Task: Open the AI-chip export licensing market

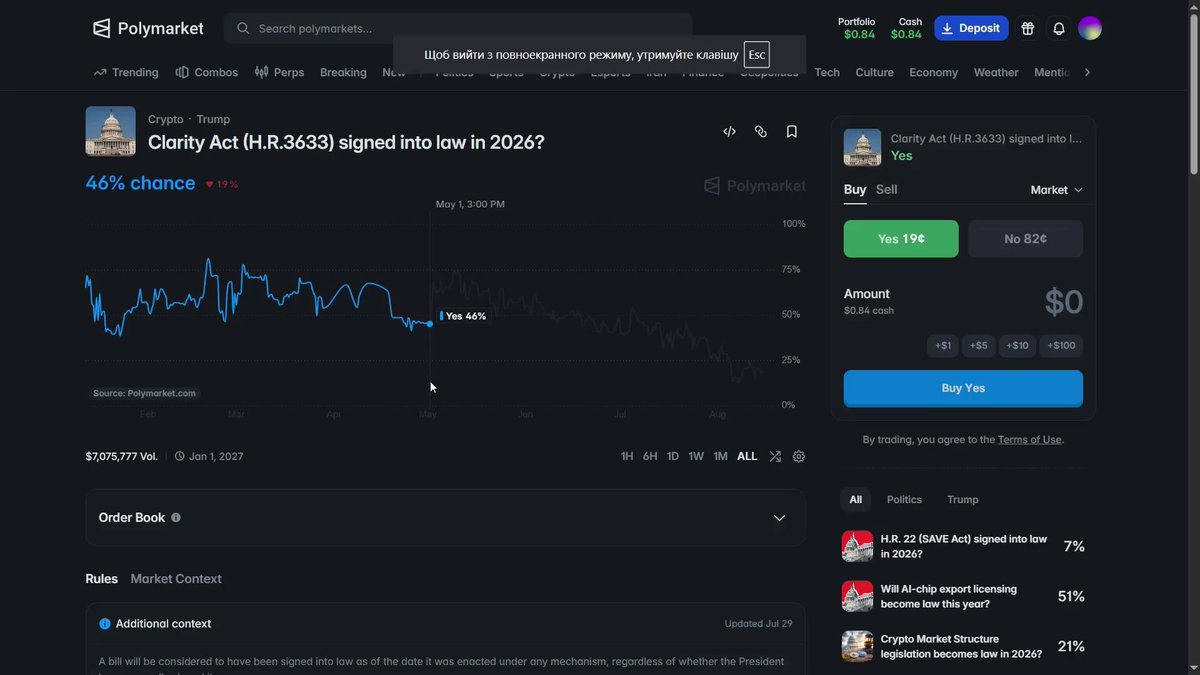Action: coord(963,597)
